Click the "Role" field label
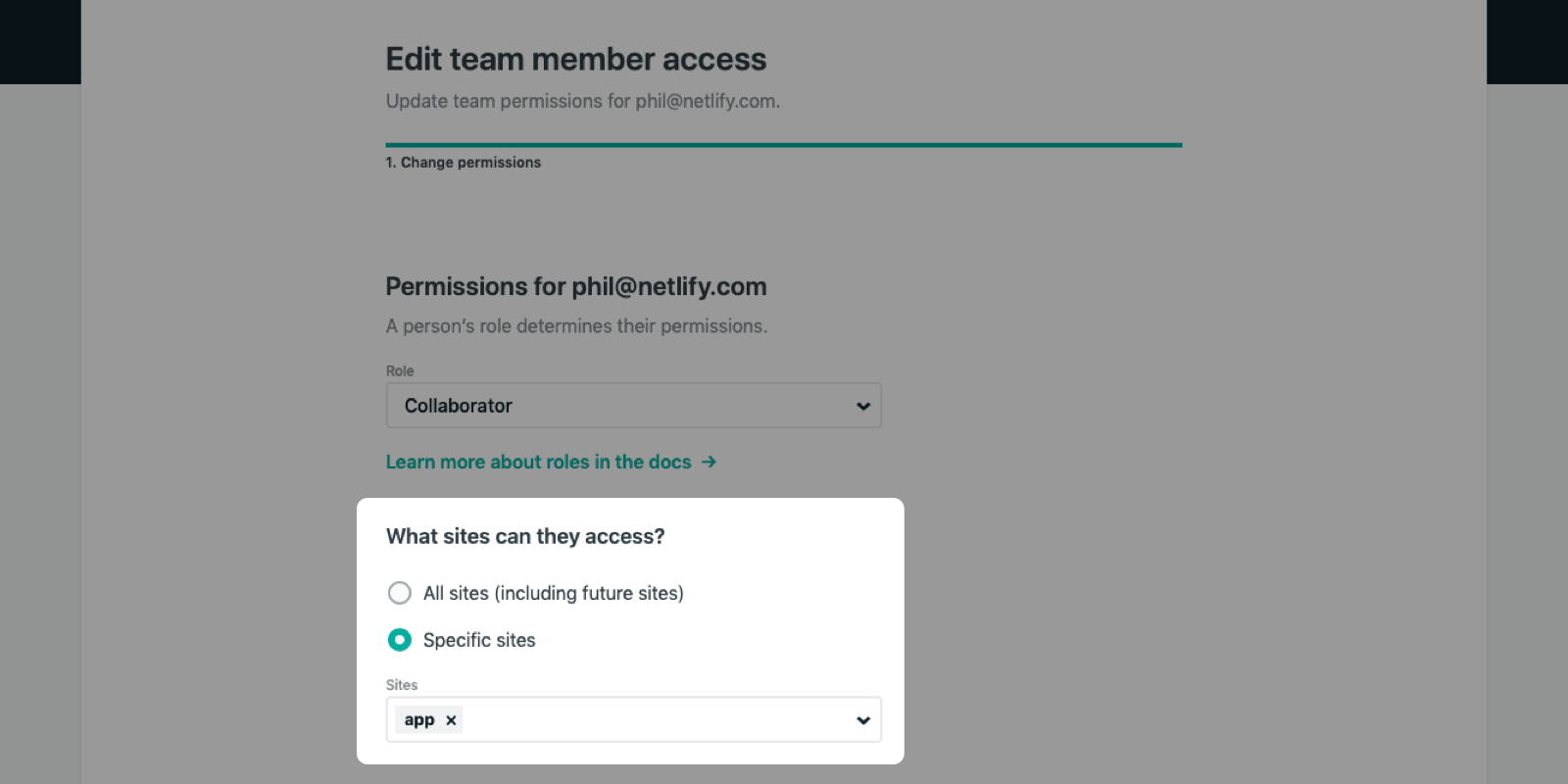Image resolution: width=1568 pixels, height=784 pixels. pyautogui.click(x=400, y=371)
